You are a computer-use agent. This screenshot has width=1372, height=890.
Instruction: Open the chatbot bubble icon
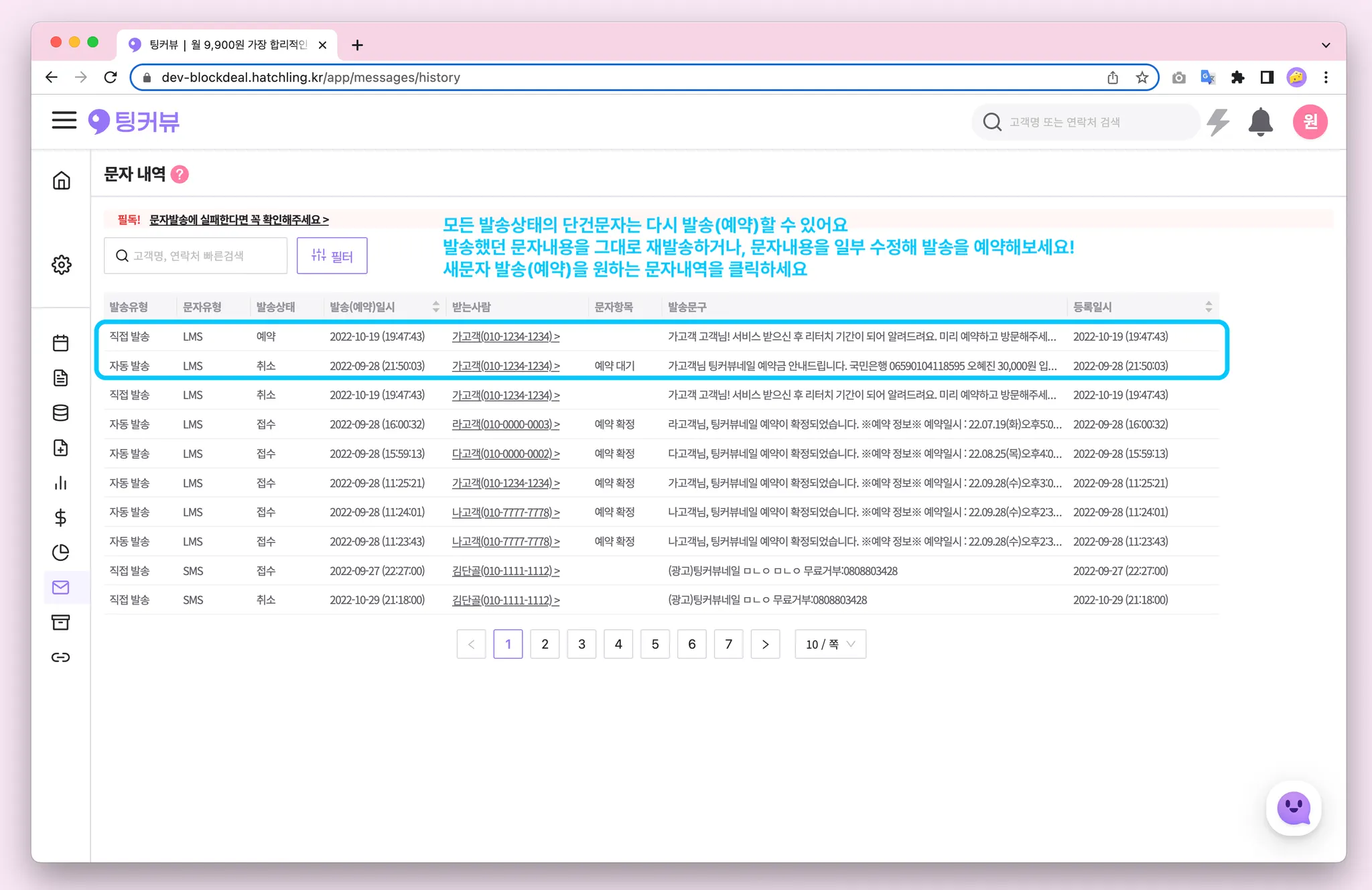pos(1293,808)
